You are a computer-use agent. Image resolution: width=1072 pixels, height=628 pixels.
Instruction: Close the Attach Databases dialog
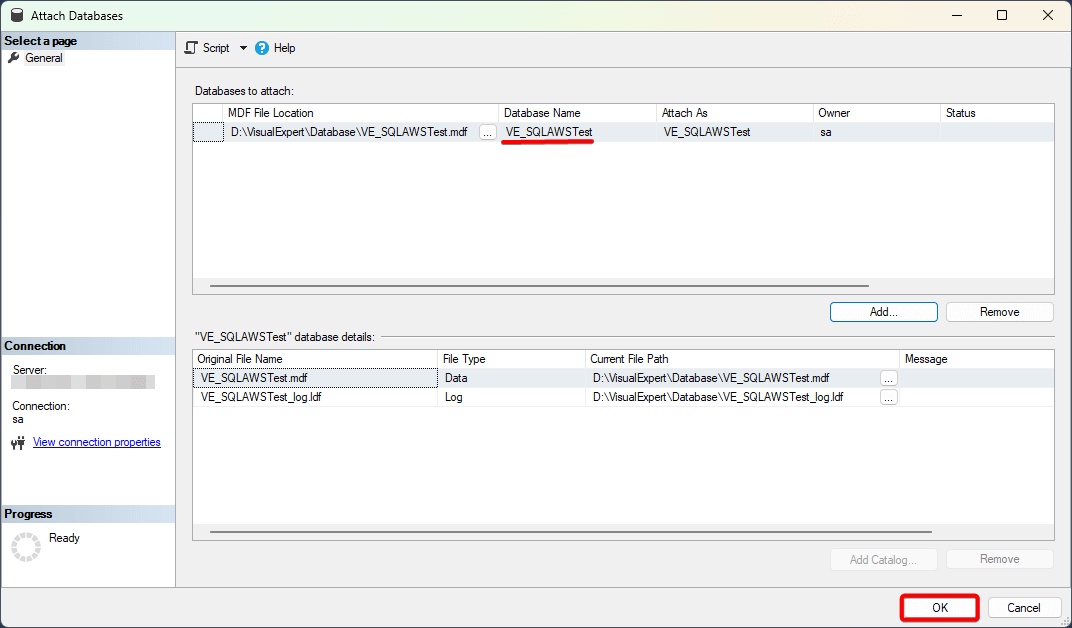1047,15
